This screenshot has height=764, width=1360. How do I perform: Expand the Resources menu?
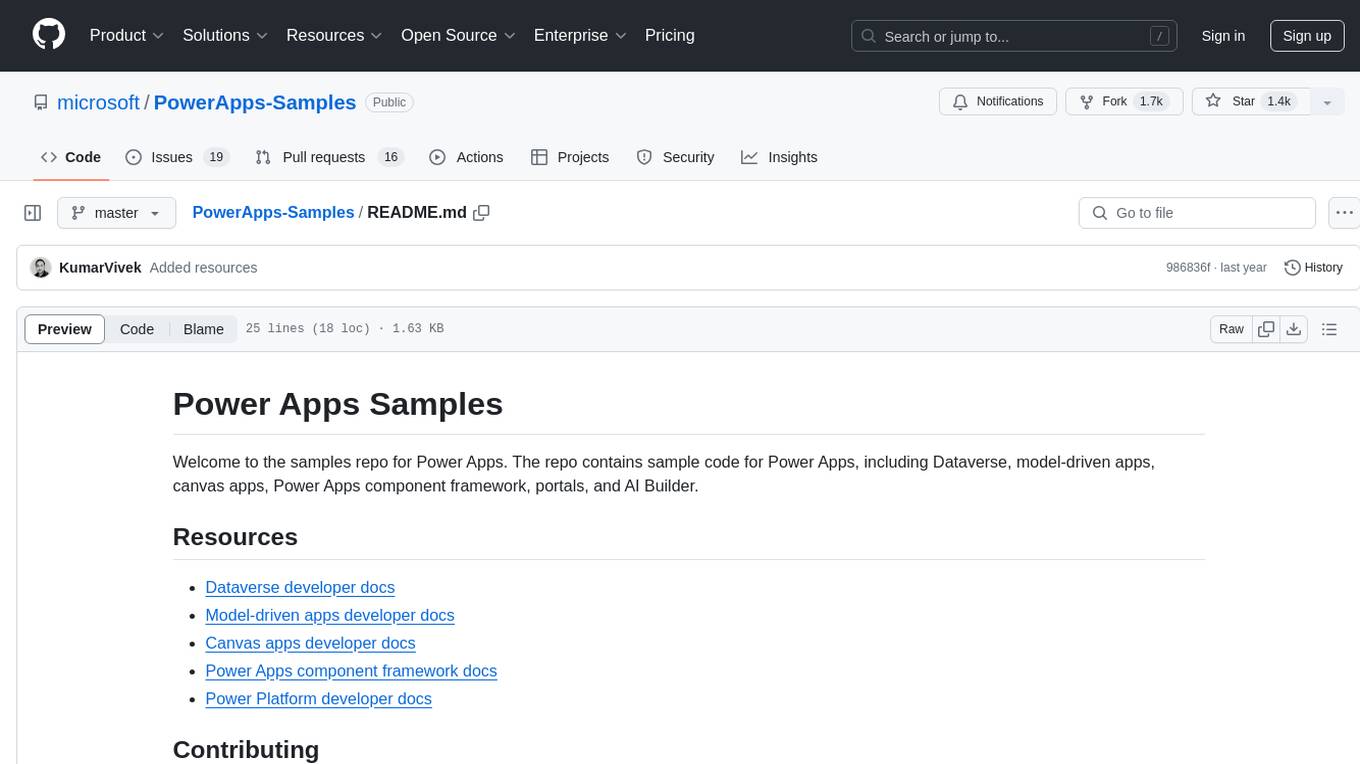334,35
